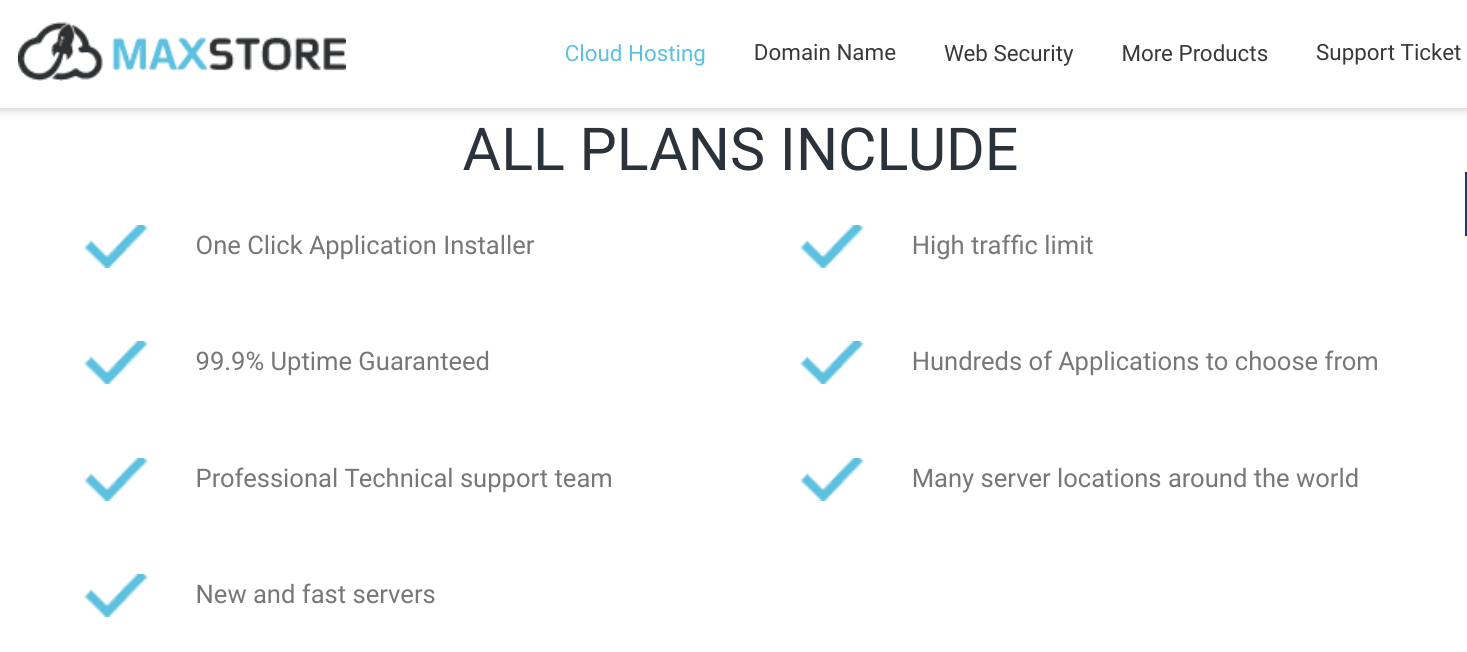Screen dimensions: 1467x652
Task: Click the ALL PLANS INCLUDE heading
Action: 741,150
